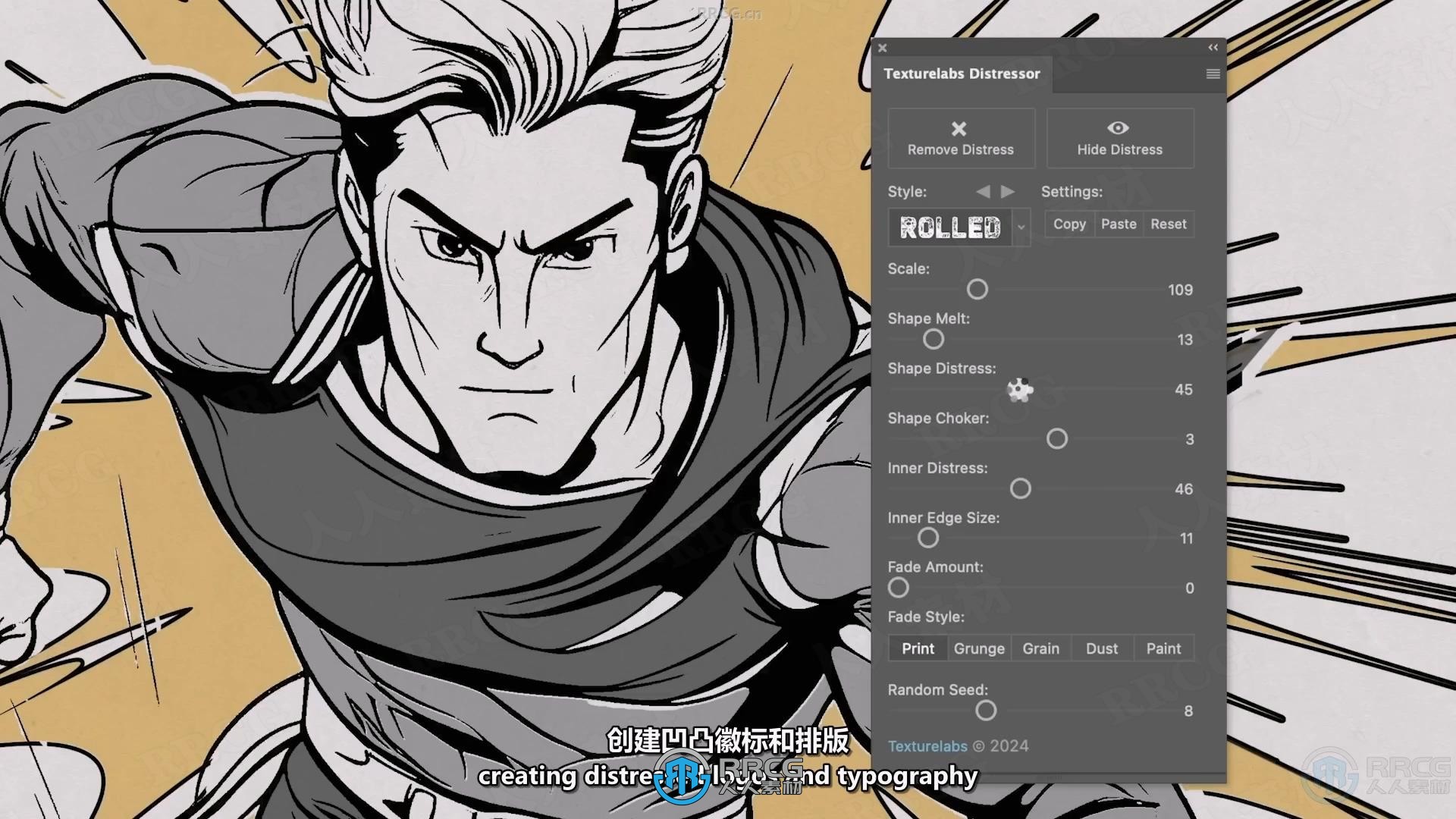1456x819 pixels.
Task: Select the Grunge fade style
Action: (x=979, y=648)
